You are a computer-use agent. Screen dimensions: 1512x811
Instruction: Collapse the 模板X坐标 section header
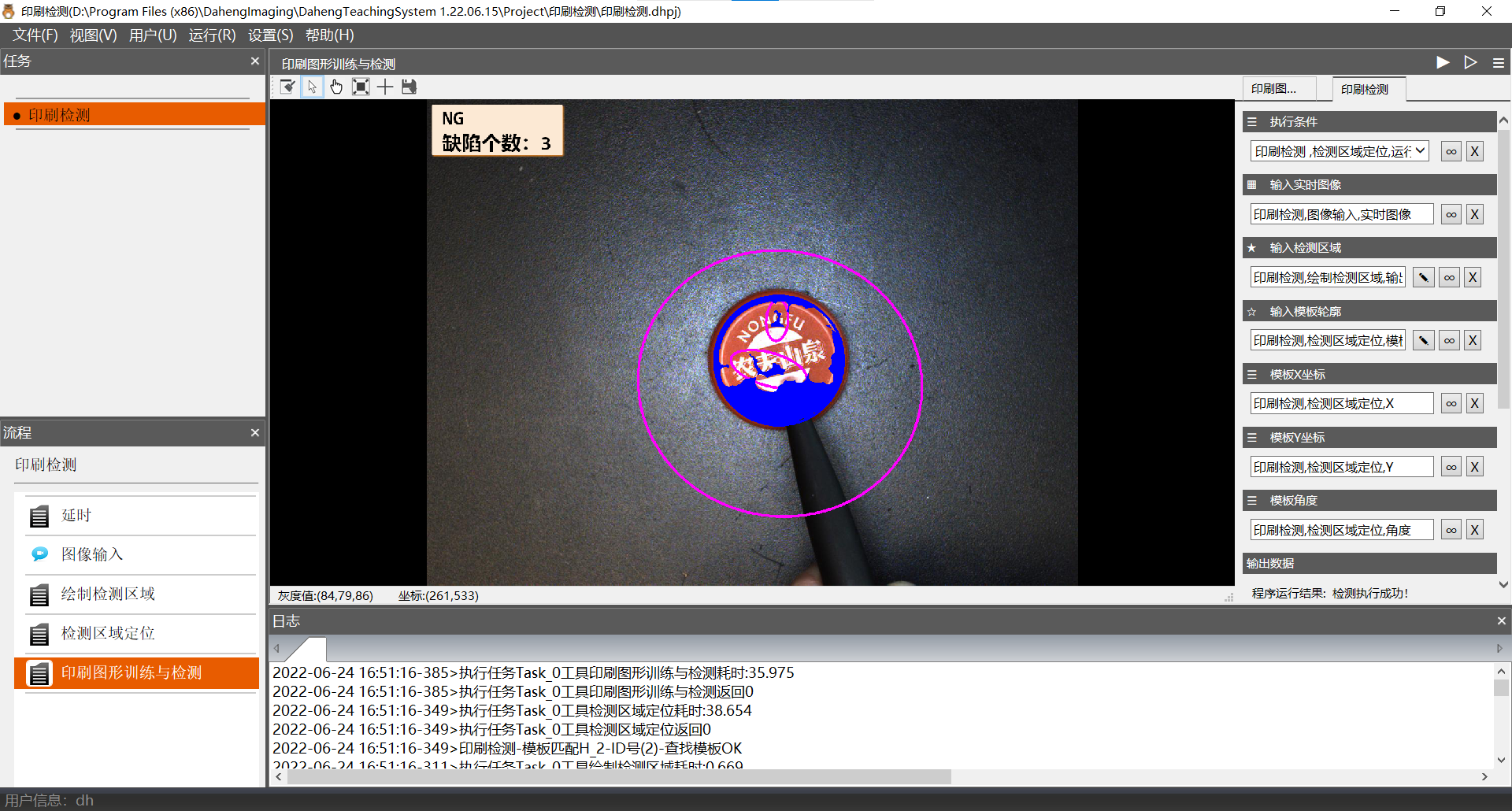1369,374
